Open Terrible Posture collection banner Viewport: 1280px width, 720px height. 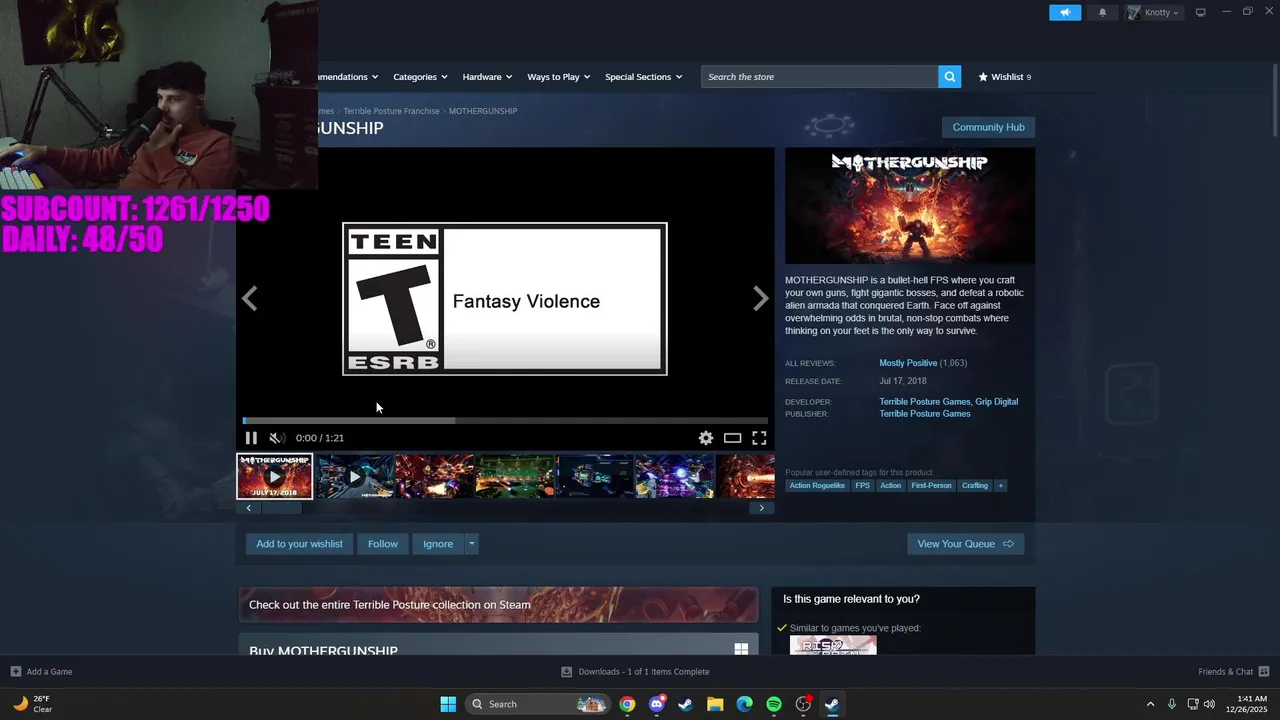click(x=498, y=605)
